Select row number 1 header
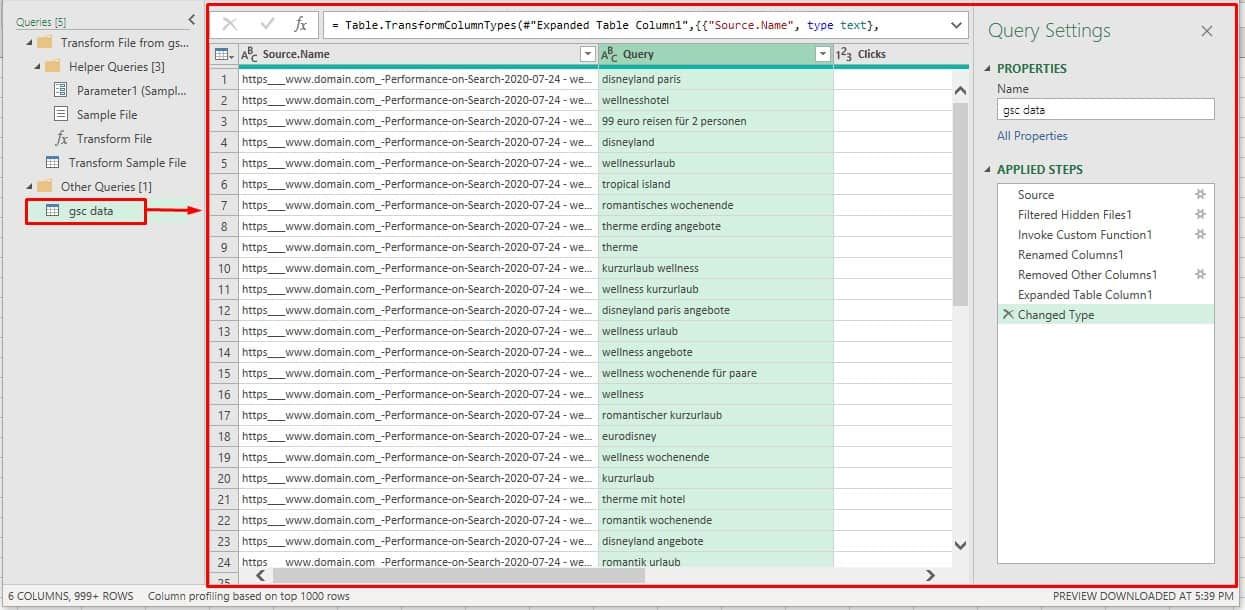This screenshot has height=610, width=1245. click(x=224, y=79)
